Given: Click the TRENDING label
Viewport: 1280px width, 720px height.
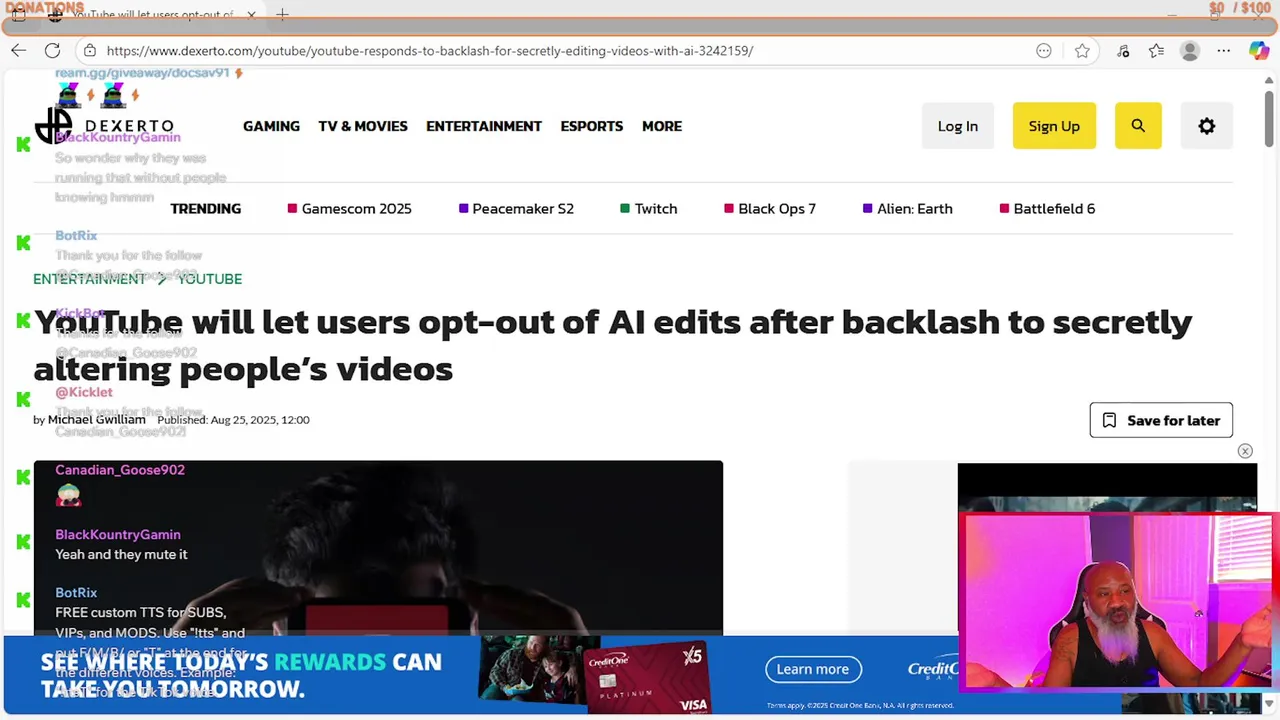Looking at the screenshot, I should click(x=205, y=208).
